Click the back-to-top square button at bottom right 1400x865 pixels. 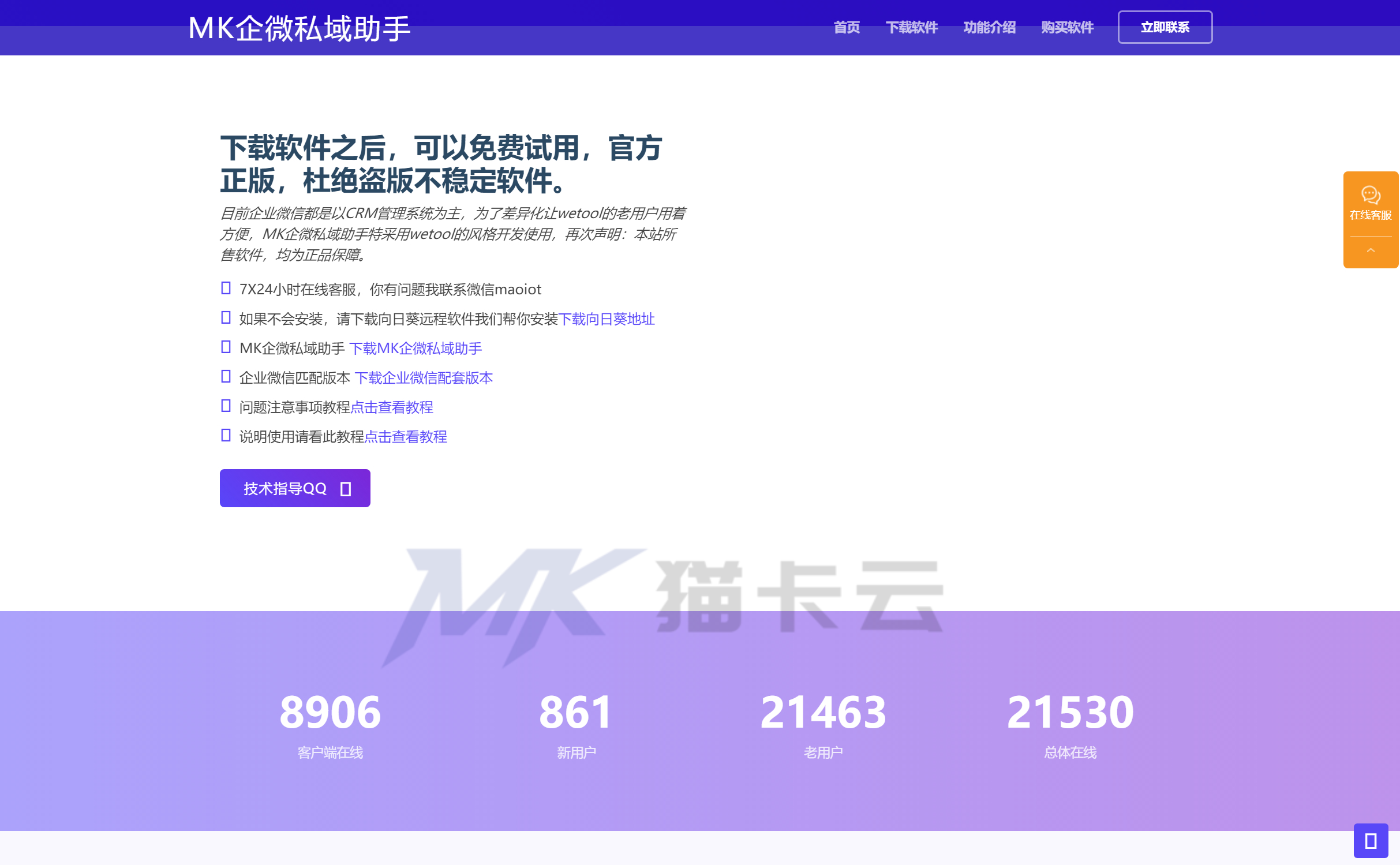(x=1371, y=841)
